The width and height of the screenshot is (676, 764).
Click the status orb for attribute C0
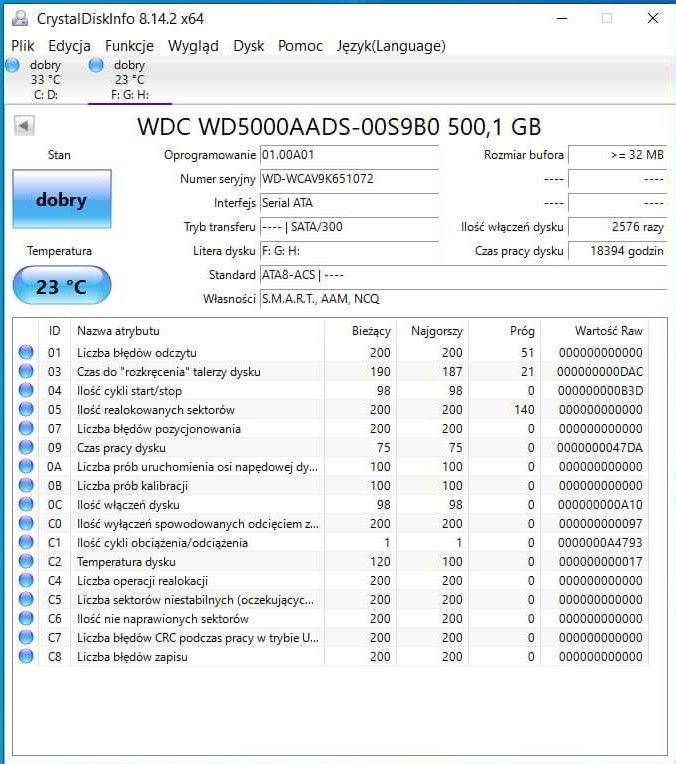(26, 523)
